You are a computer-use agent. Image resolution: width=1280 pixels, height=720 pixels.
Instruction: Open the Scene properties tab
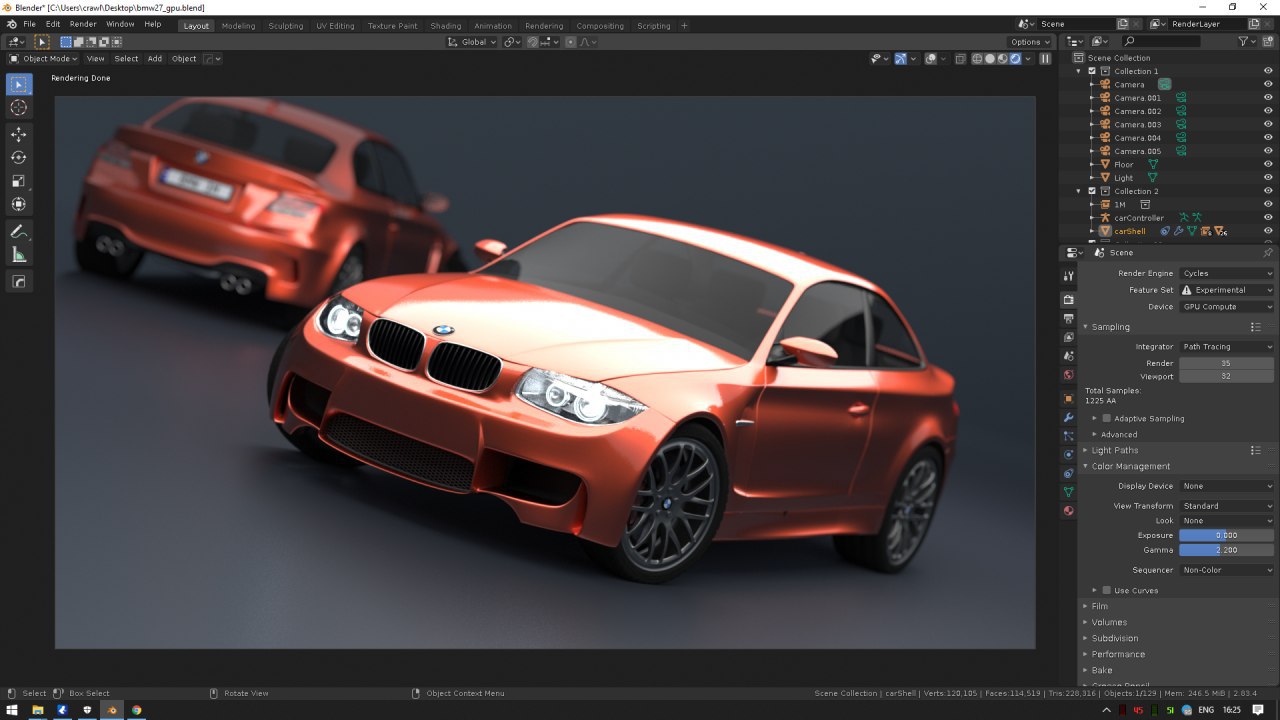click(x=1068, y=357)
